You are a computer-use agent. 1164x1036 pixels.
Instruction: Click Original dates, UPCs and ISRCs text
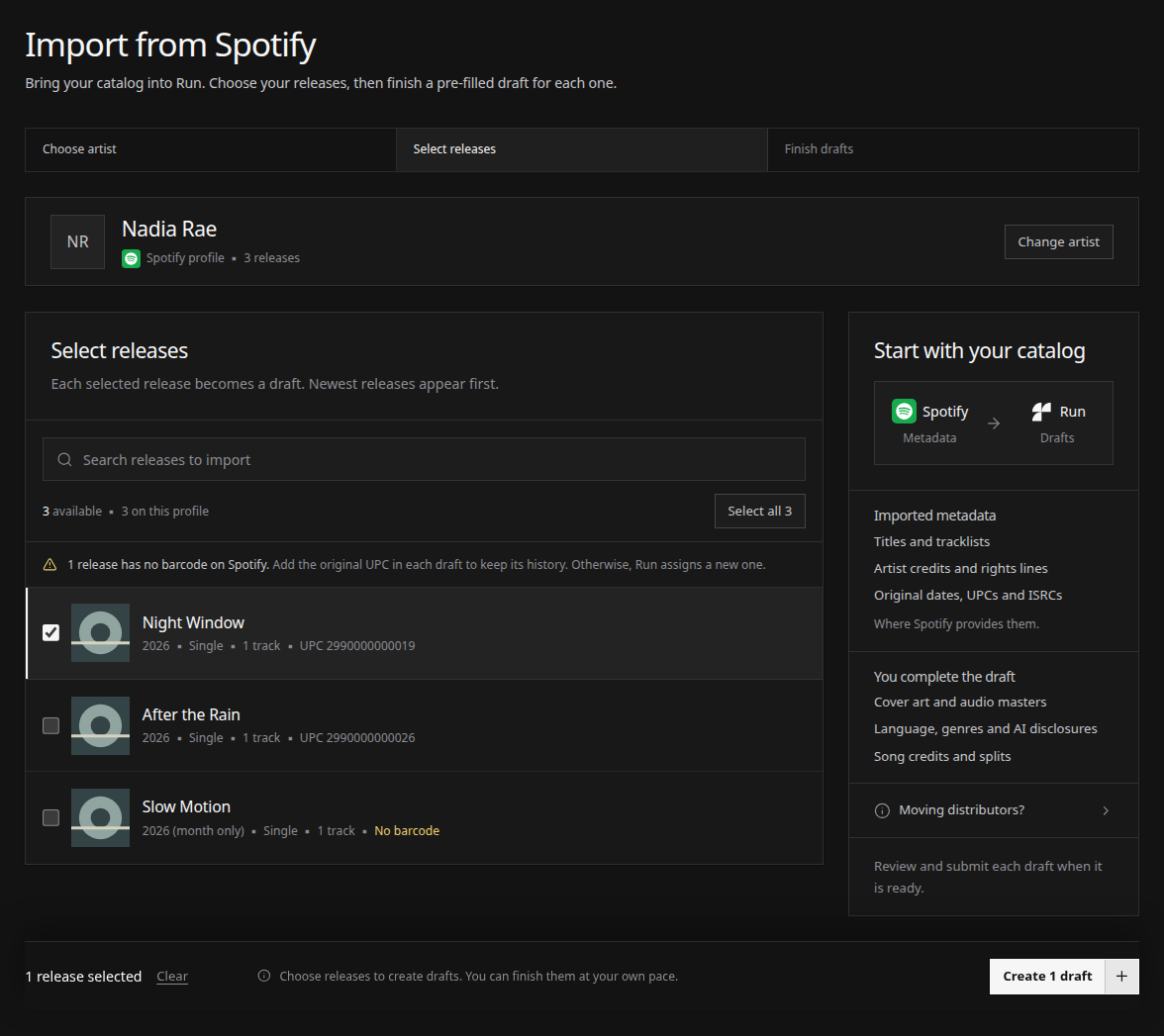pyautogui.click(x=968, y=596)
